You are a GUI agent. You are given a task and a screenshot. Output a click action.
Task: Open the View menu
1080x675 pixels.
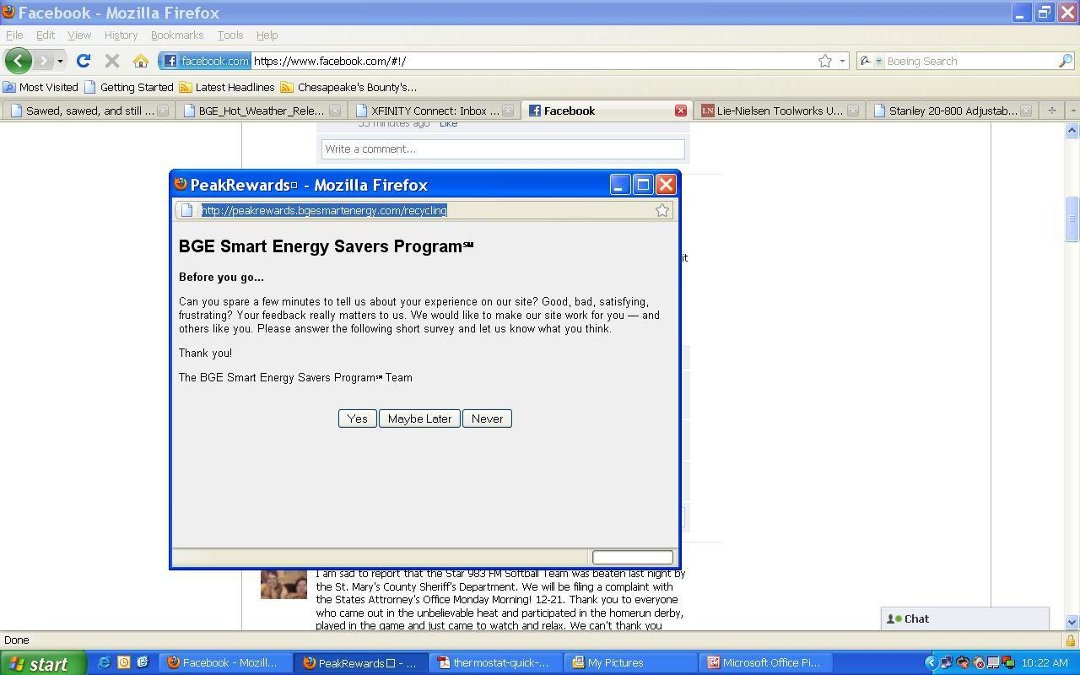(x=79, y=35)
